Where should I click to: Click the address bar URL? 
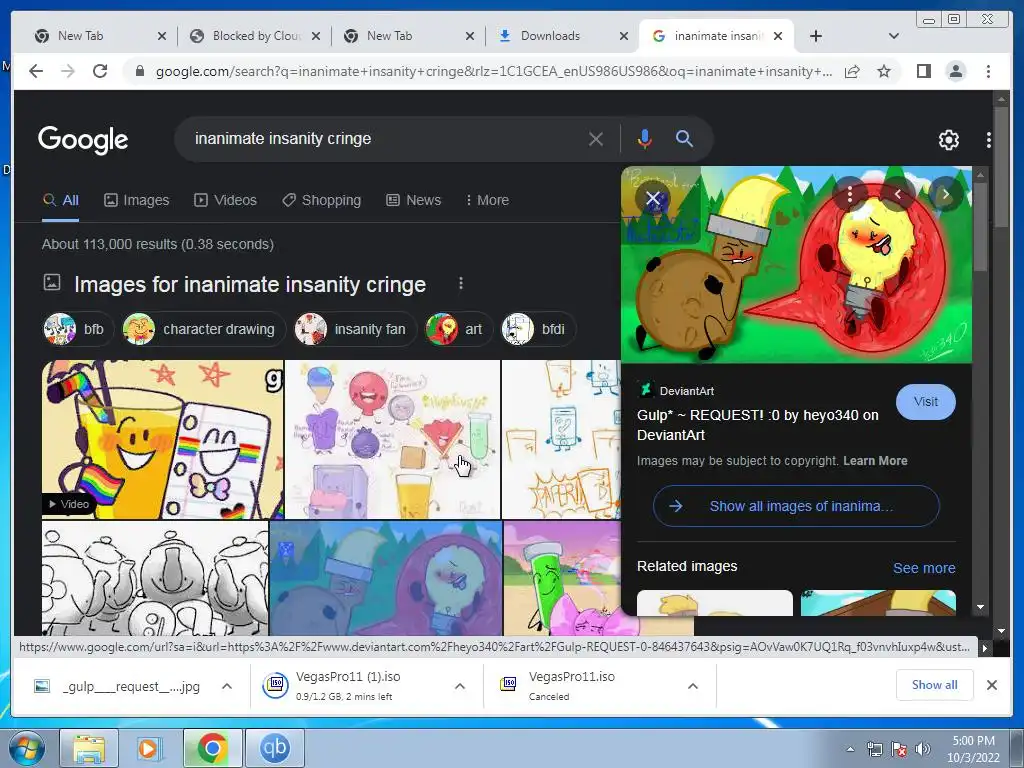493,71
